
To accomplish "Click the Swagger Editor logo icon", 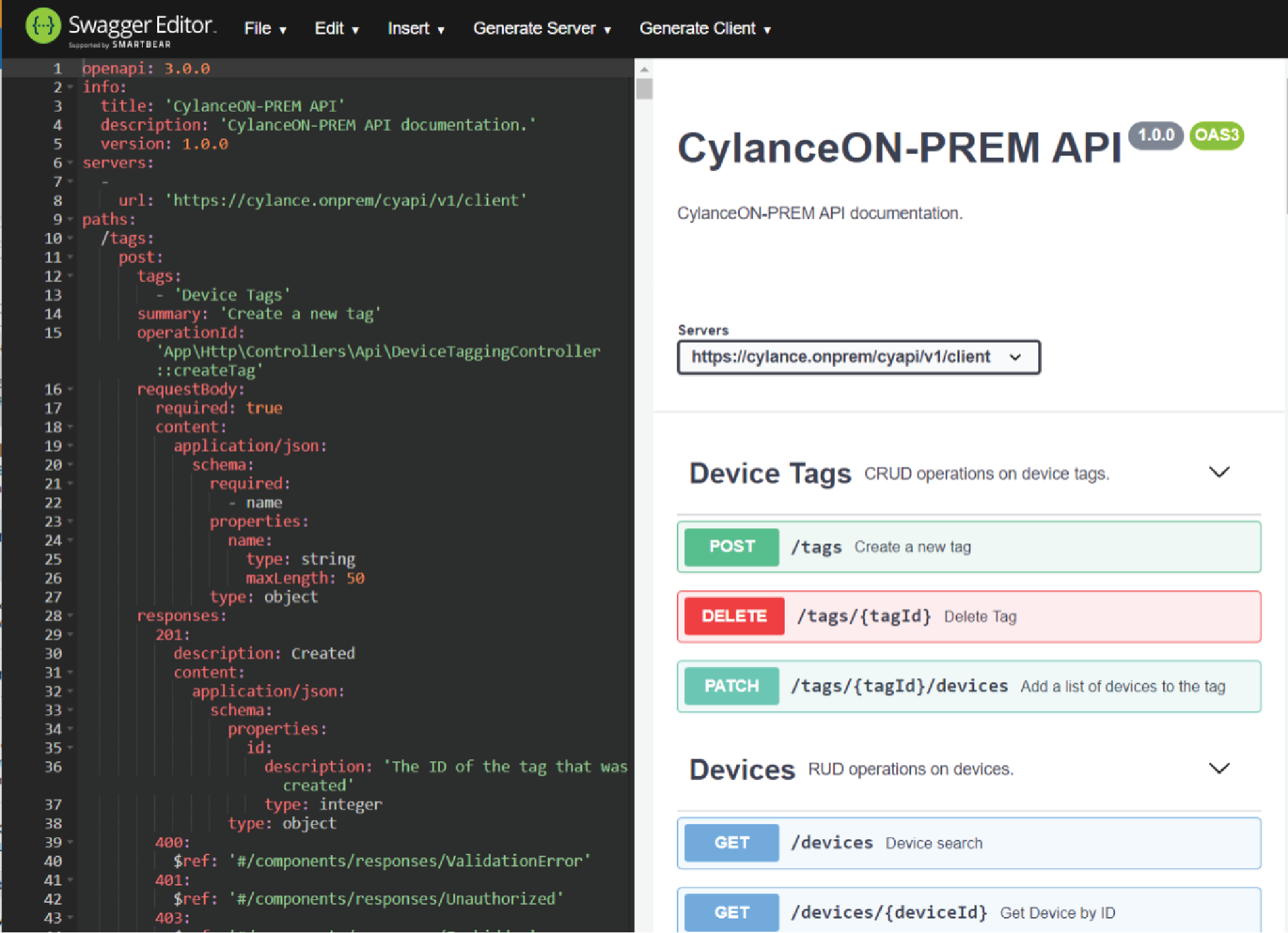I will 43,26.
